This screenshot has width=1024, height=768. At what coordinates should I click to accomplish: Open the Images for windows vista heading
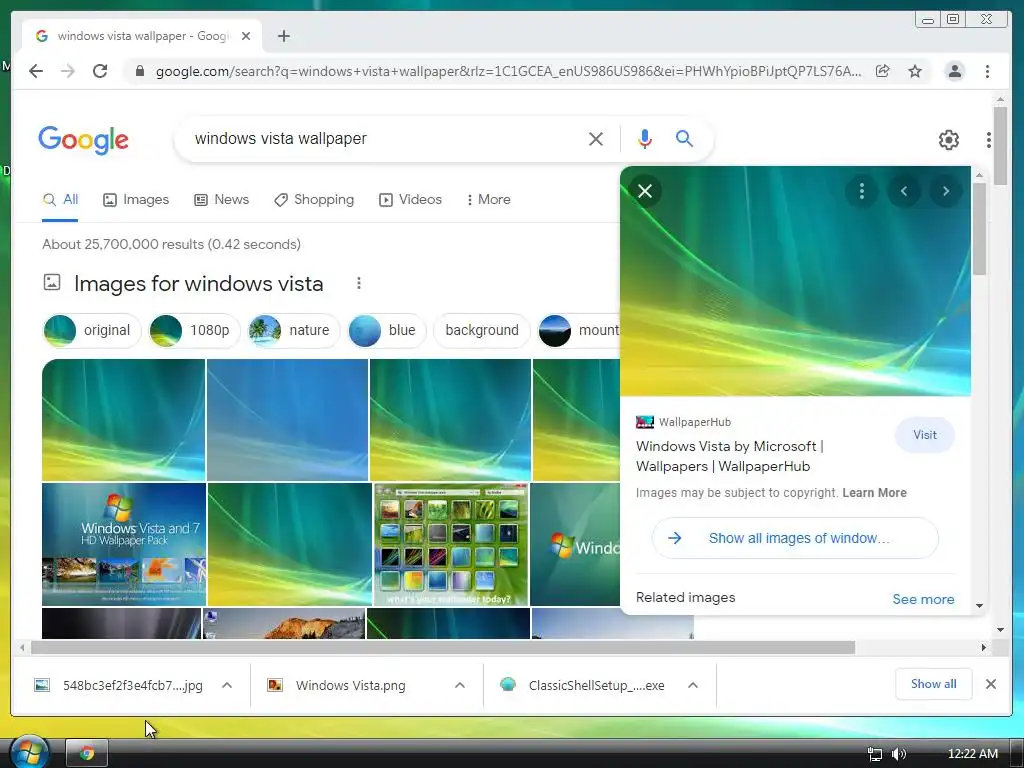pyautogui.click(x=199, y=283)
